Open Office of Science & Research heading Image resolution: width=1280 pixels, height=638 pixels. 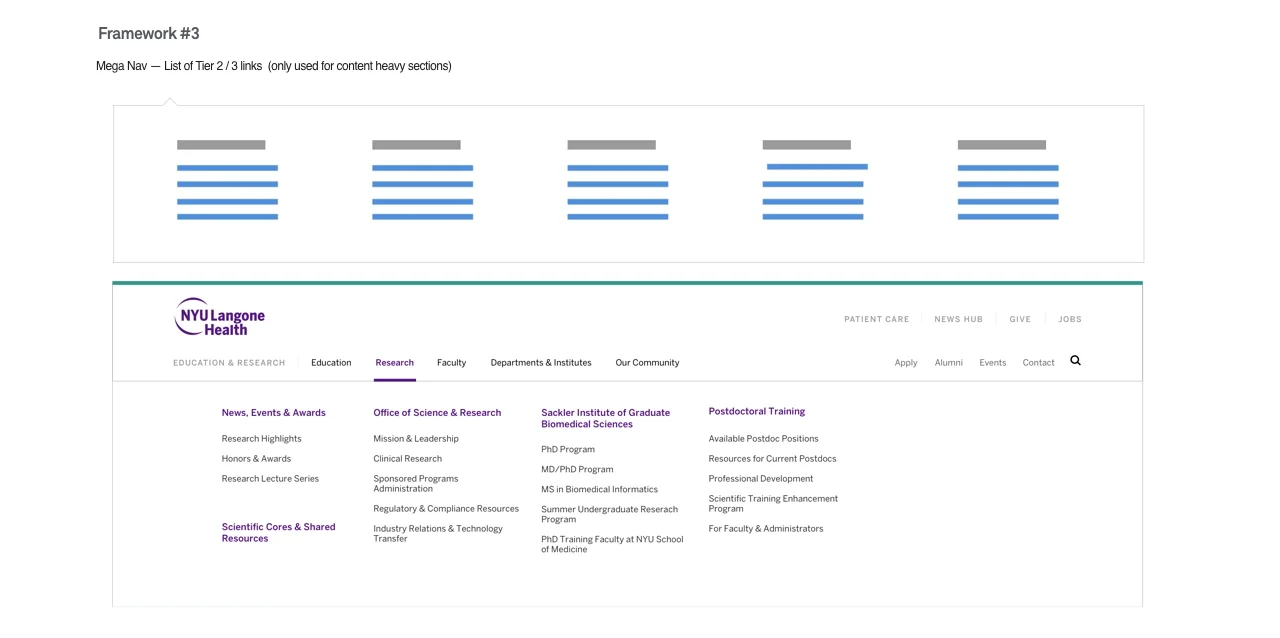[x=437, y=413]
